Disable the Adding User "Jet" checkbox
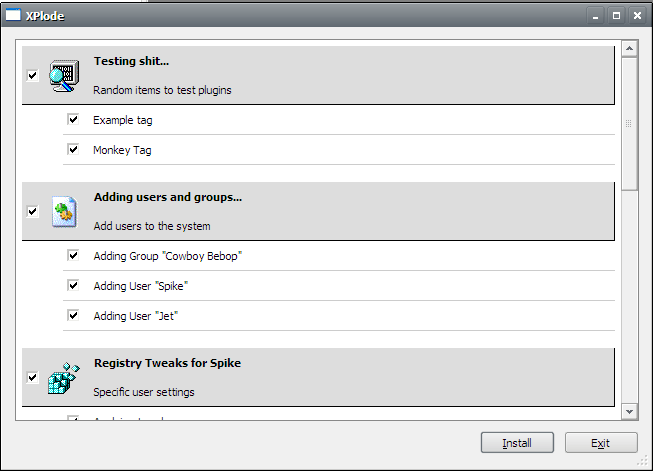The image size is (653, 471). tap(73, 315)
